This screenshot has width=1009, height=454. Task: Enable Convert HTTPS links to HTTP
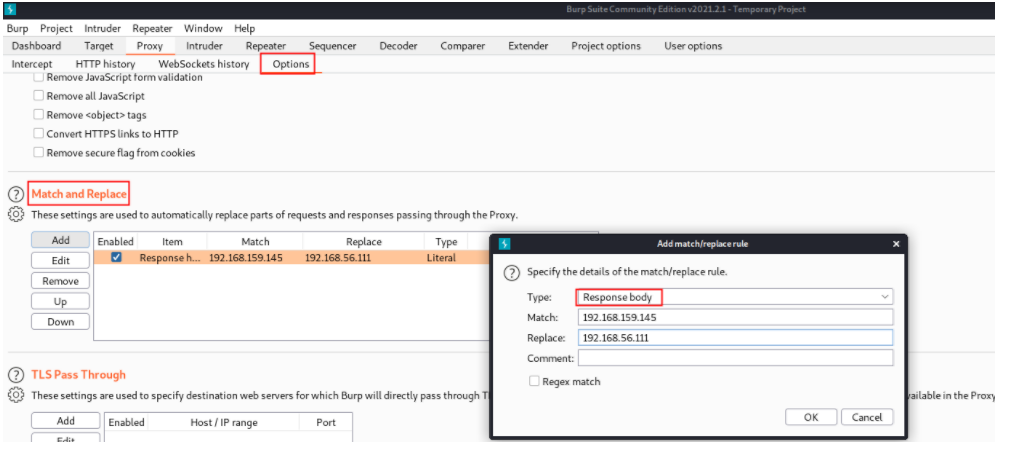click(39, 134)
